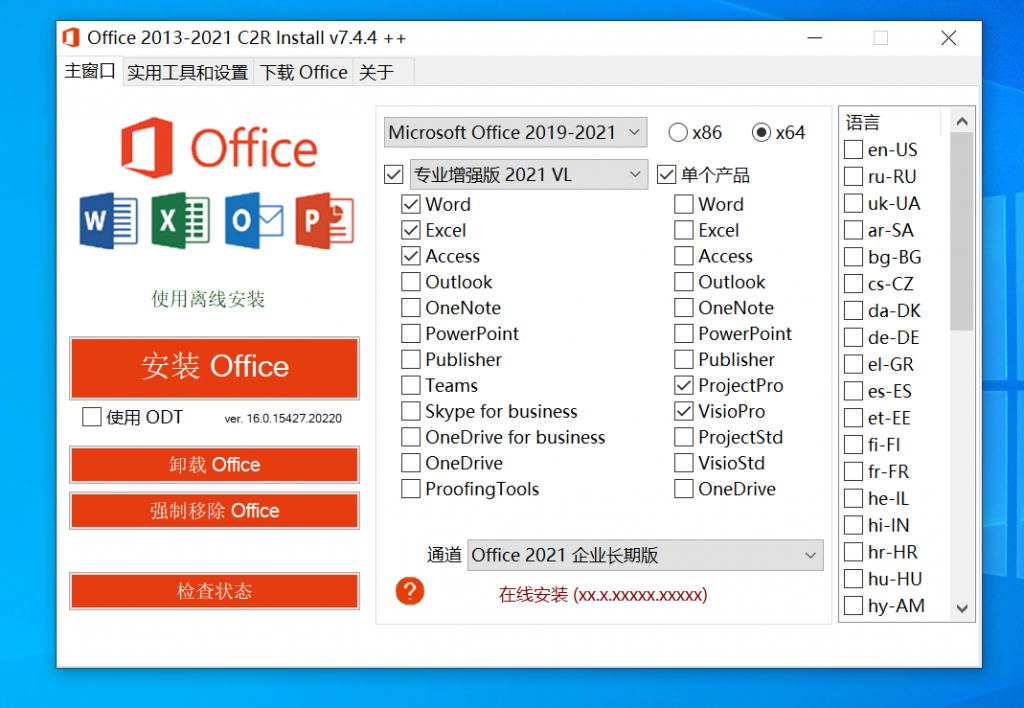The image size is (1024, 708).
Task: Check Skype for business checkbox
Action: [x=411, y=411]
